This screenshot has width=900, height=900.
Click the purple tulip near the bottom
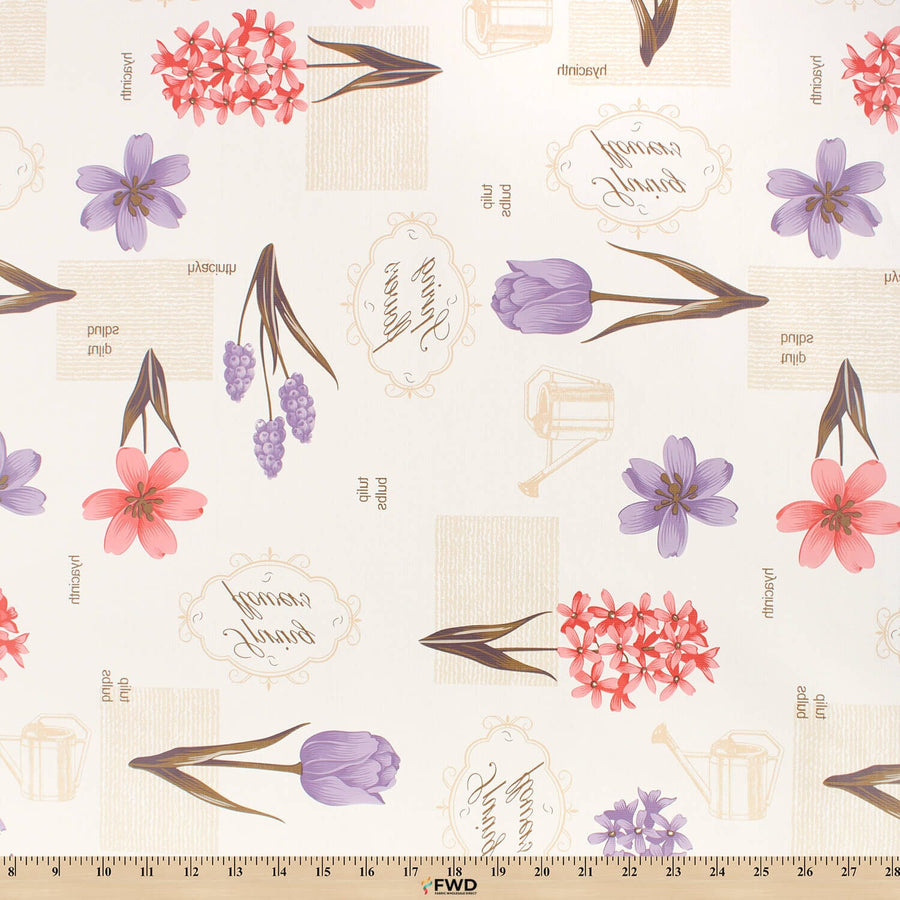point(348,767)
